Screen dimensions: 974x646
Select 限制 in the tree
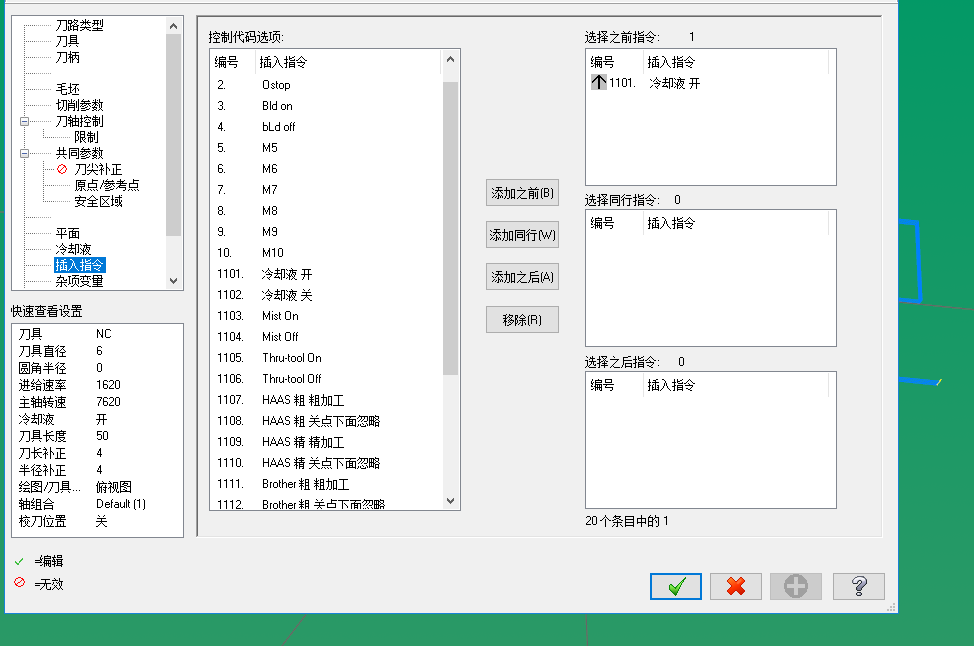click(x=86, y=137)
